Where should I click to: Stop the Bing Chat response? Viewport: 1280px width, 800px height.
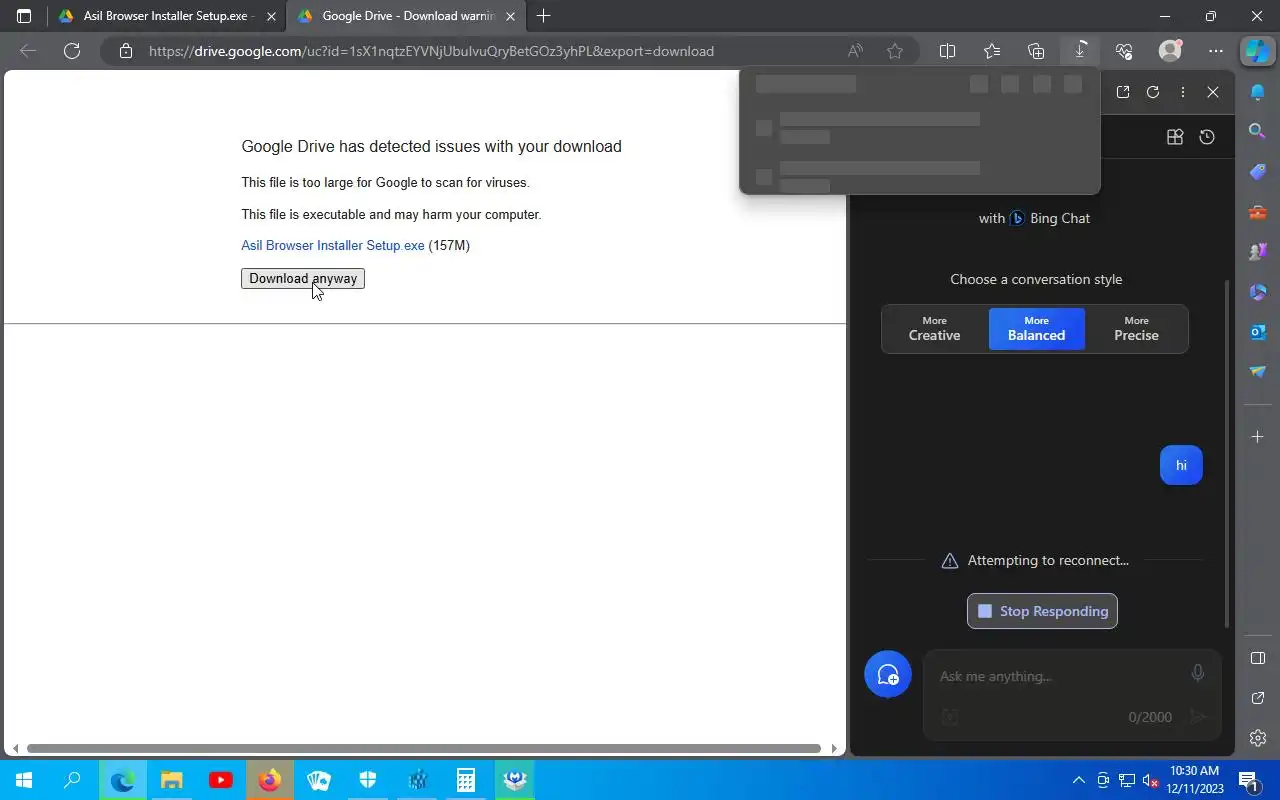pyautogui.click(x=1042, y=611)
